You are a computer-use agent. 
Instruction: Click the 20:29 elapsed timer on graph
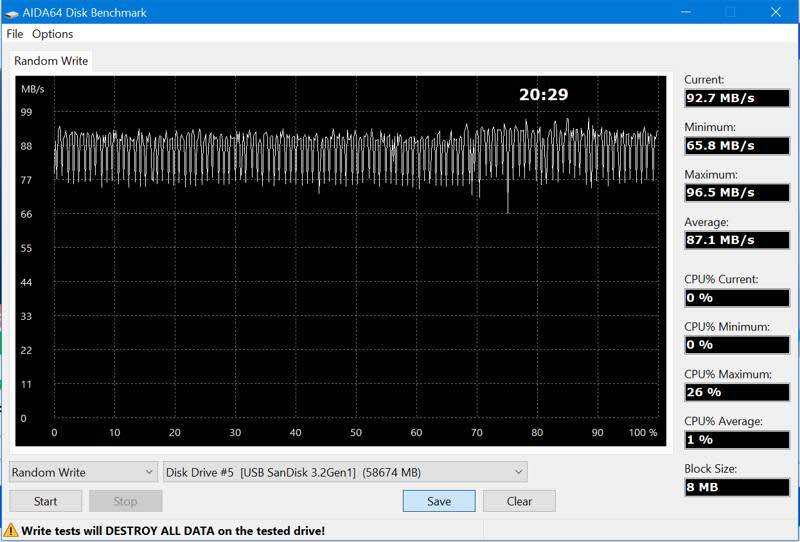pos(543,95)
